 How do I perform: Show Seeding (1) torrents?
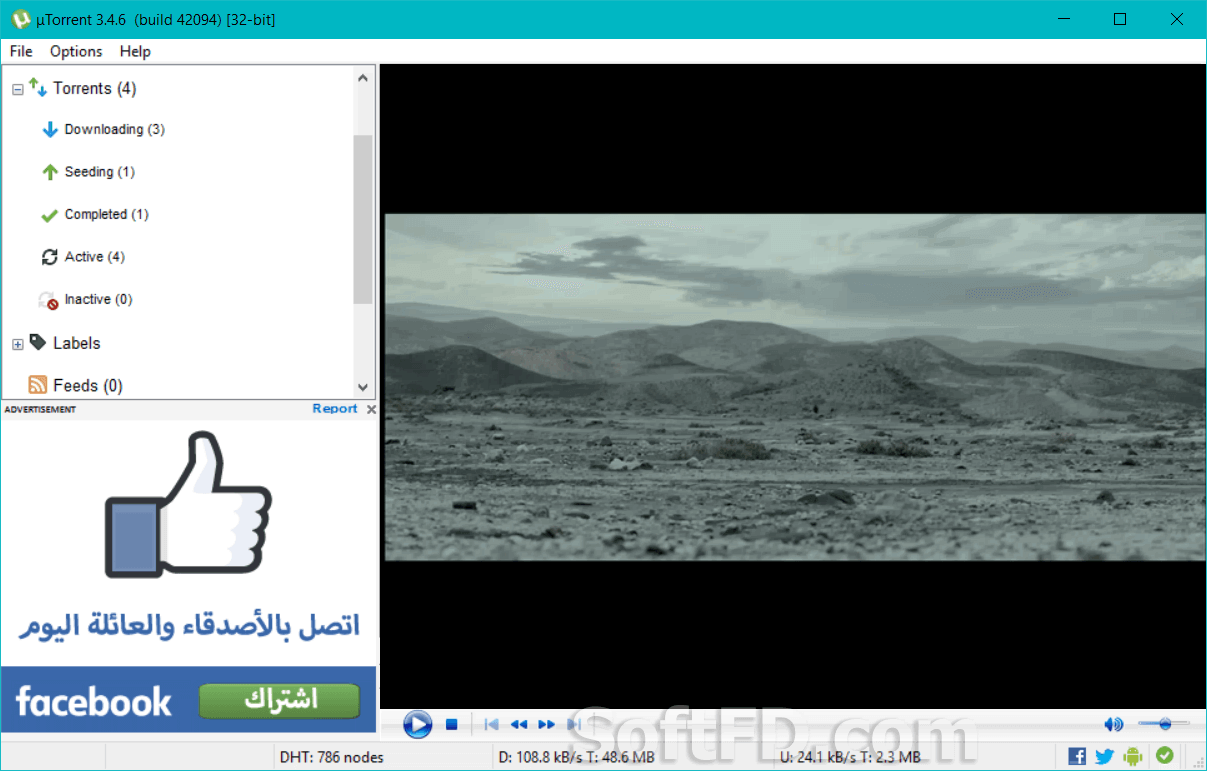[100, 172]
